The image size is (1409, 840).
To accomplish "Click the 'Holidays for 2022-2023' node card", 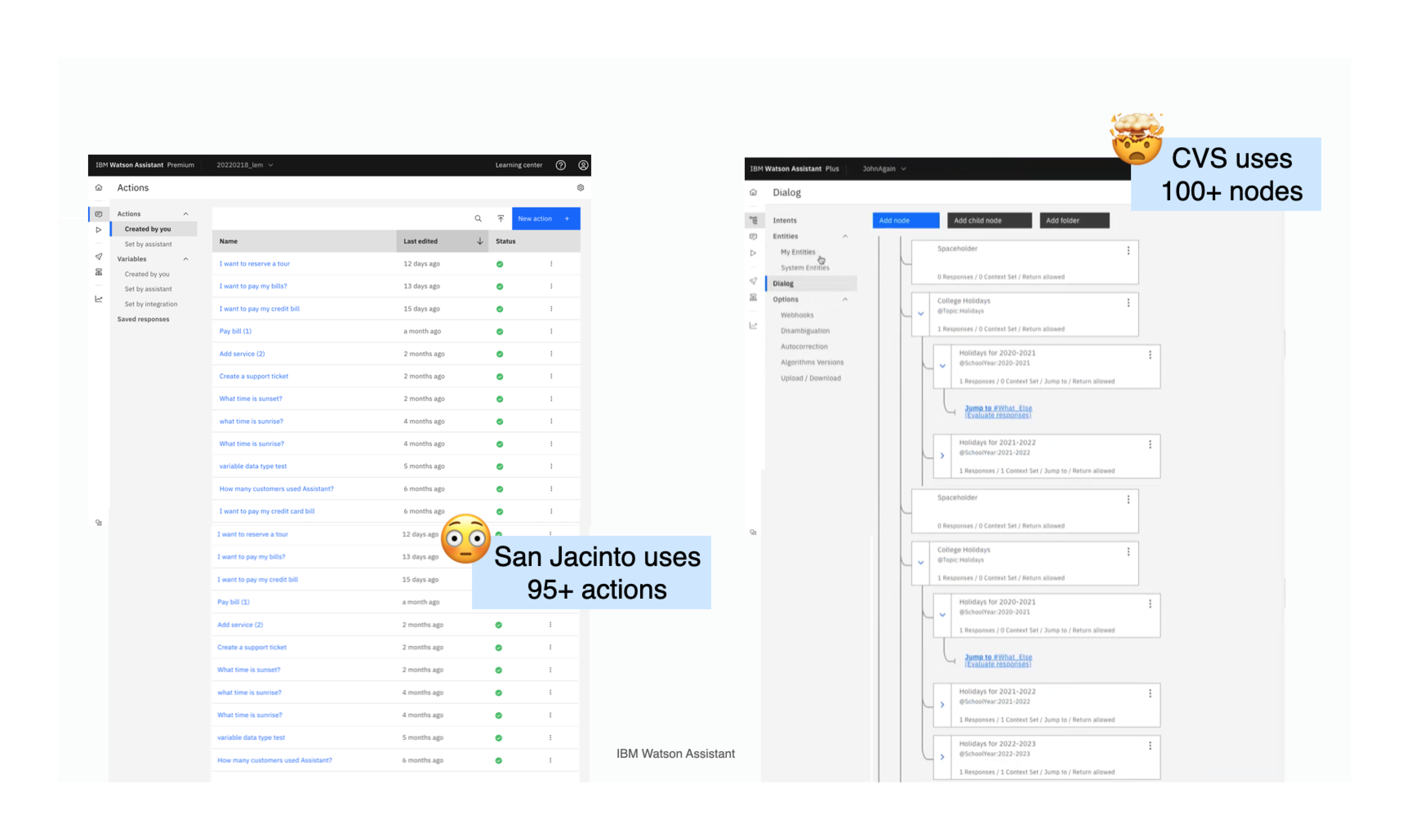I will click(x=1047, y=757).
